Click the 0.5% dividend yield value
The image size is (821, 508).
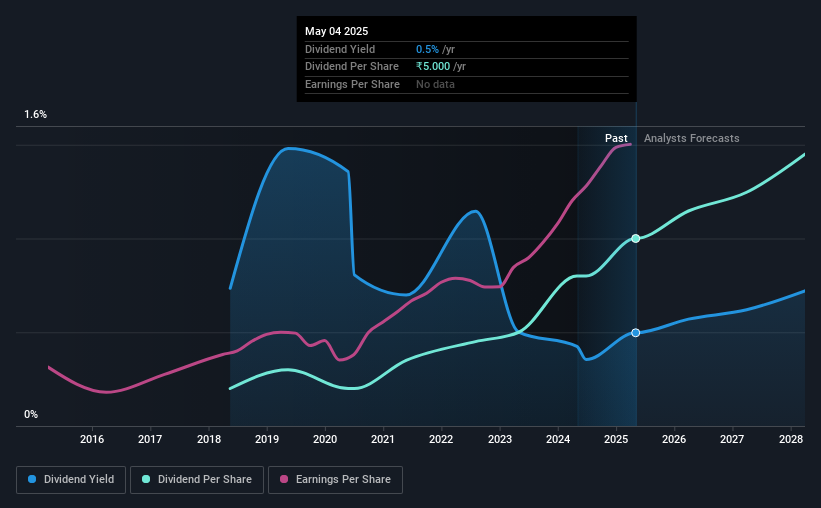[427, 49]
